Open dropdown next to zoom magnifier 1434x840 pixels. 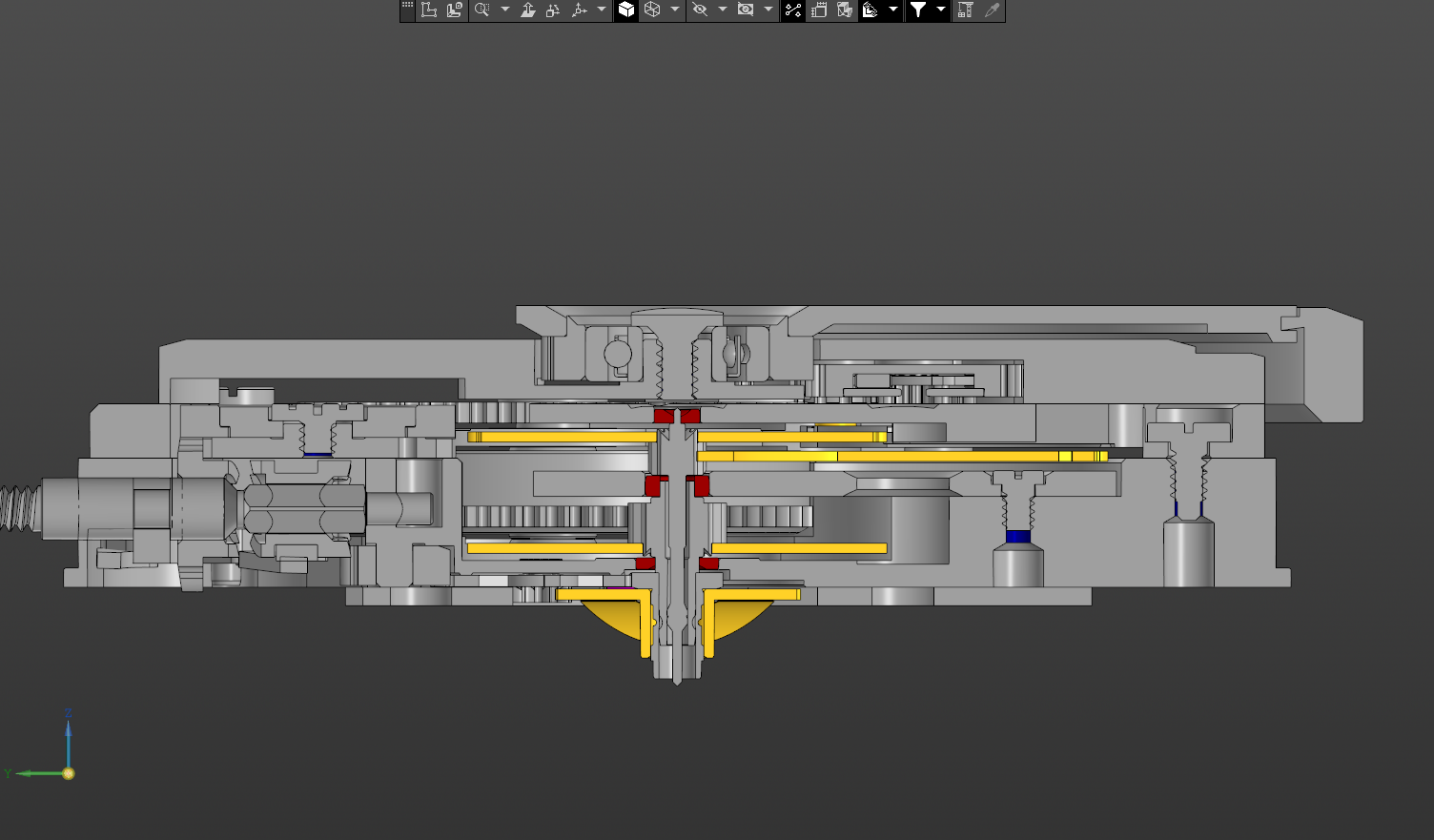tap(505, 10)
